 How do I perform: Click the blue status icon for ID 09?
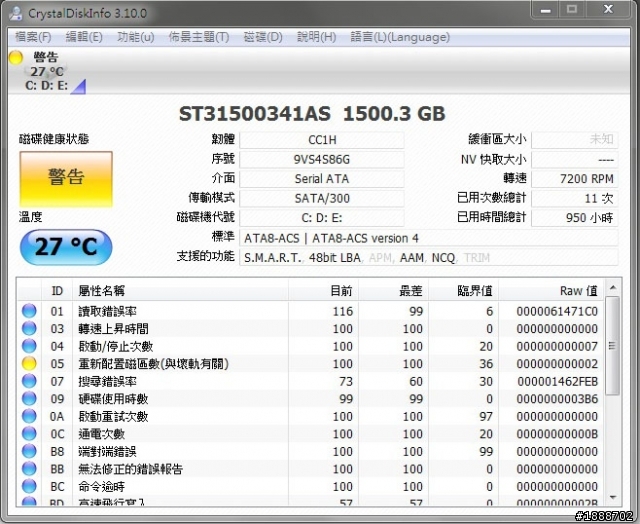click(29, 399)
